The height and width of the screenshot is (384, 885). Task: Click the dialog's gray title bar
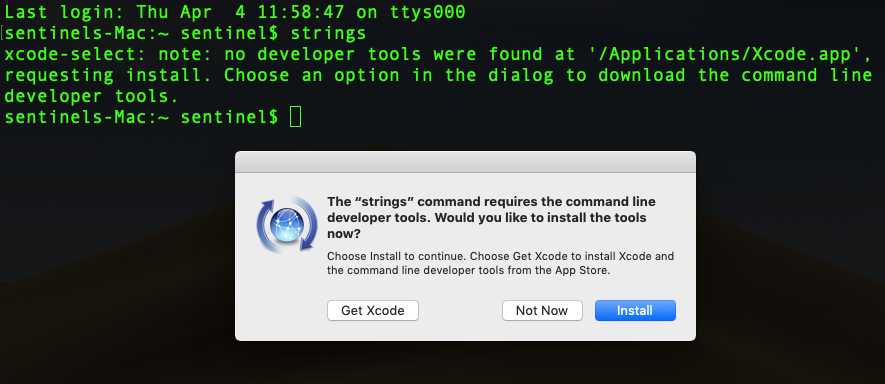tap(465, 162)
